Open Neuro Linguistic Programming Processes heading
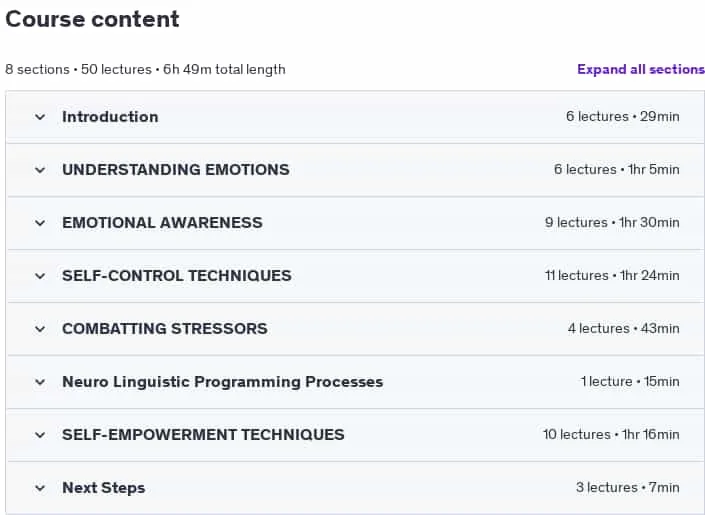 coord(223,382)
